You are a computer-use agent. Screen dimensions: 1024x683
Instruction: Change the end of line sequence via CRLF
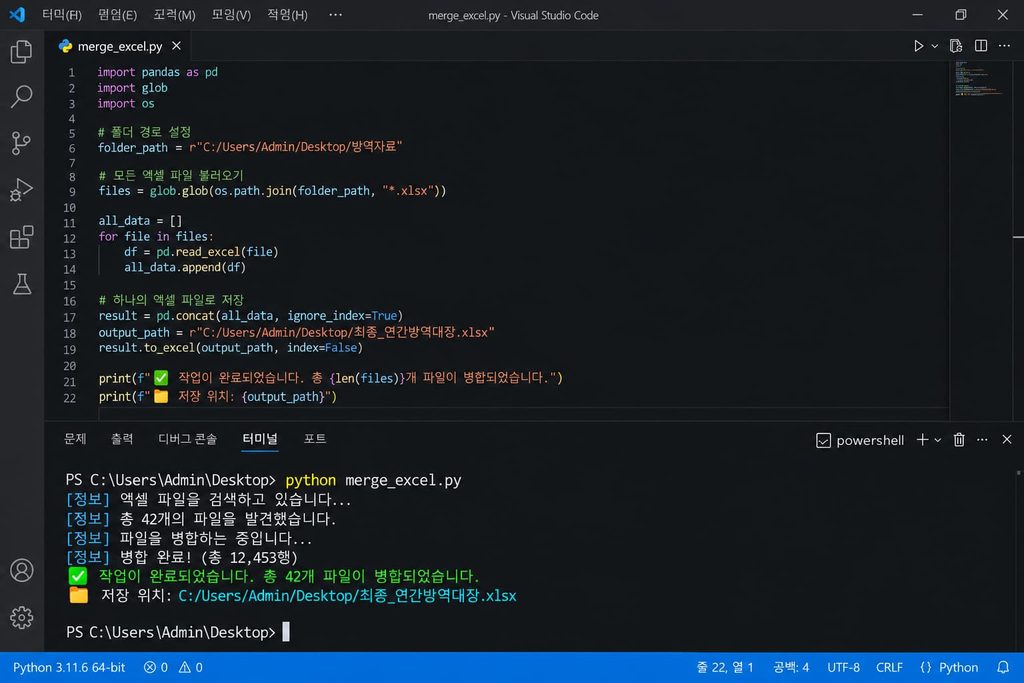pos(889,667)
